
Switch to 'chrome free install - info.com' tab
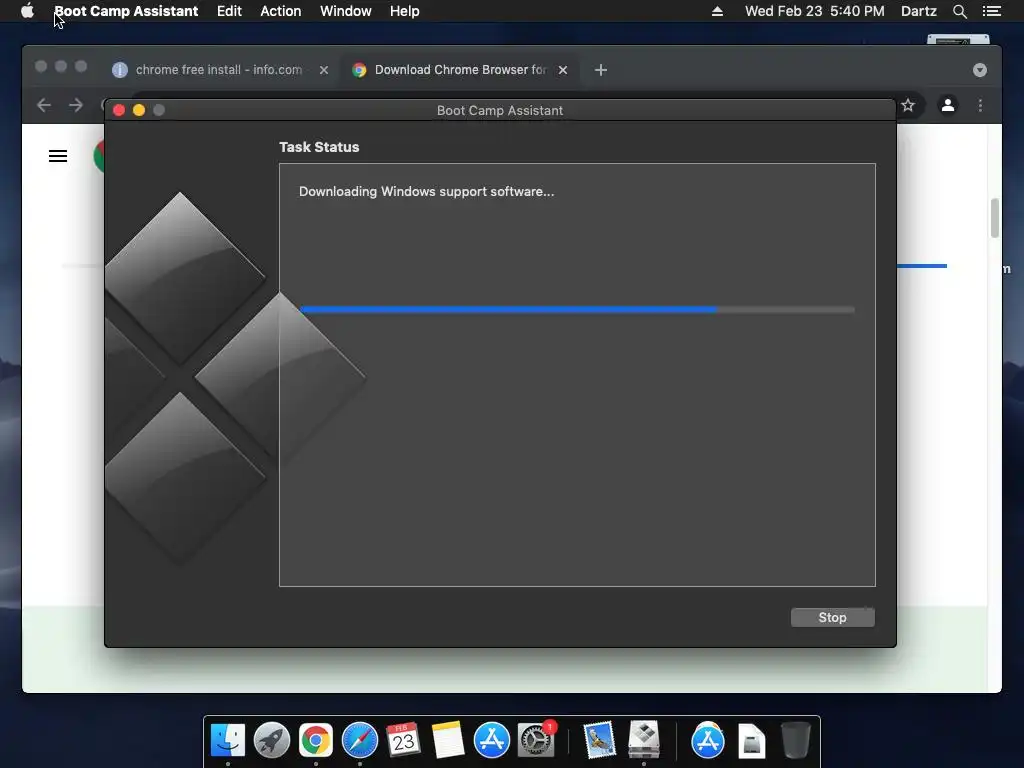219,70
